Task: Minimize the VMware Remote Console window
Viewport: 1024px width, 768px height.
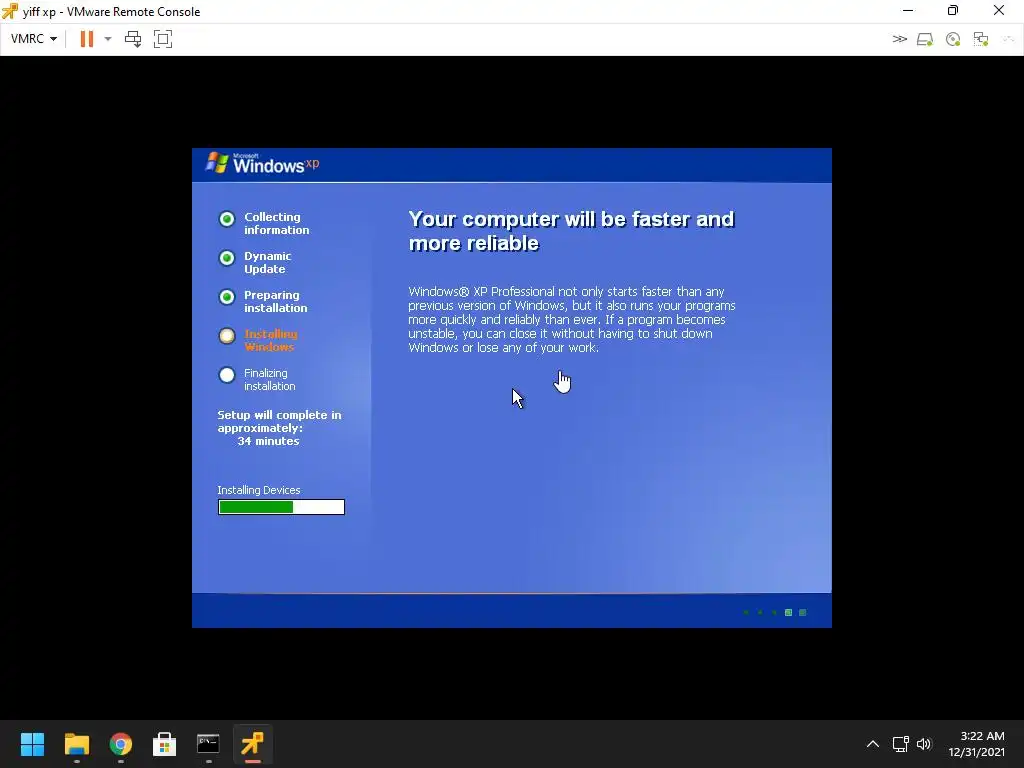Action: pyautogui.click(x=908, y=10)
